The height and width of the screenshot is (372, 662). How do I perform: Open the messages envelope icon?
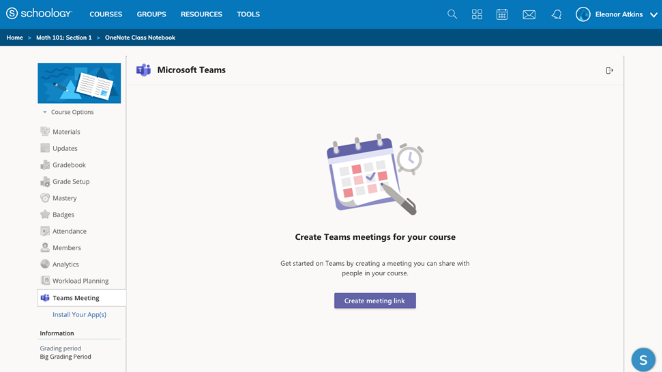(x=529, y=15)
